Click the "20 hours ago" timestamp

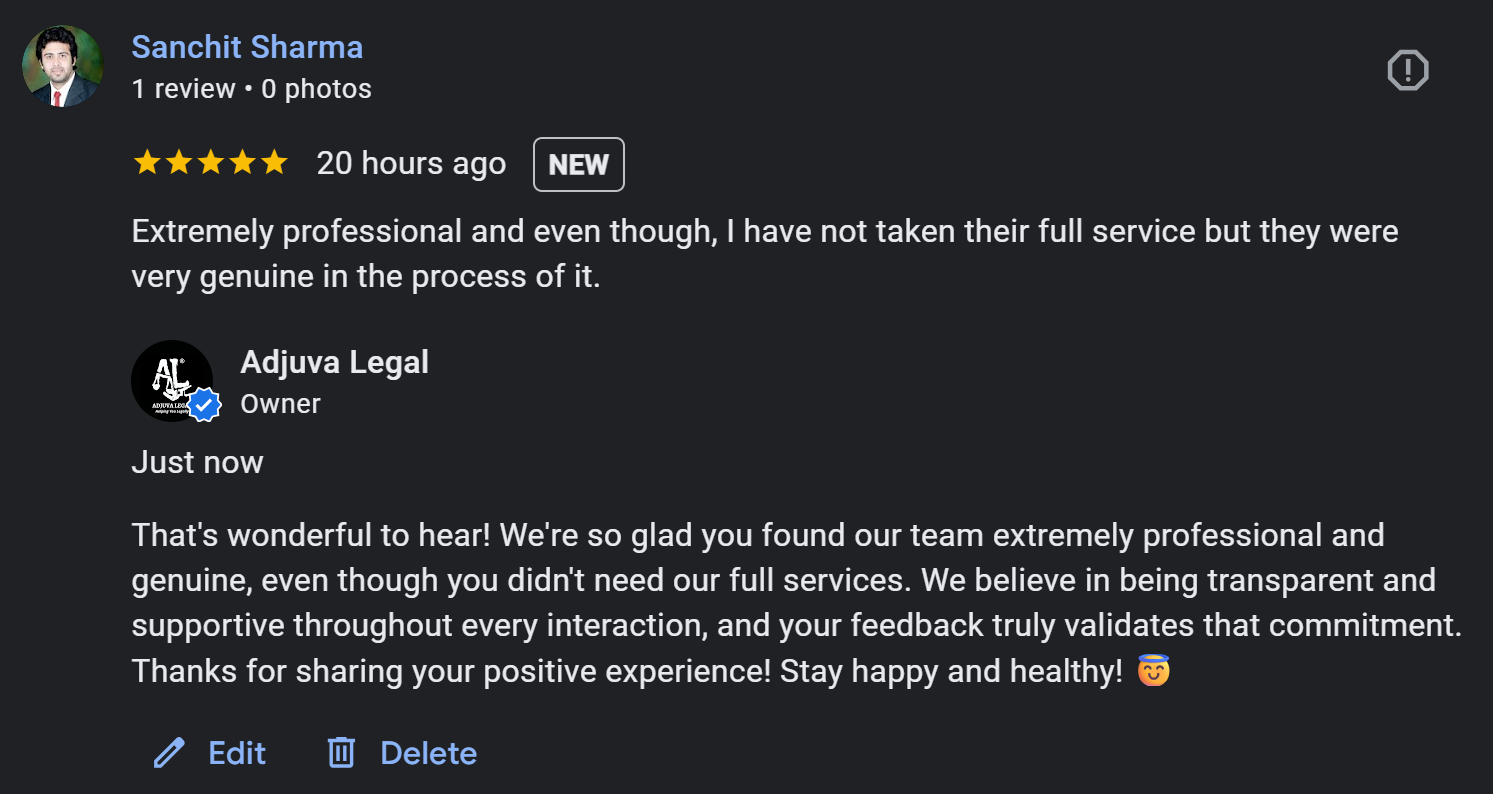(411, 163)
